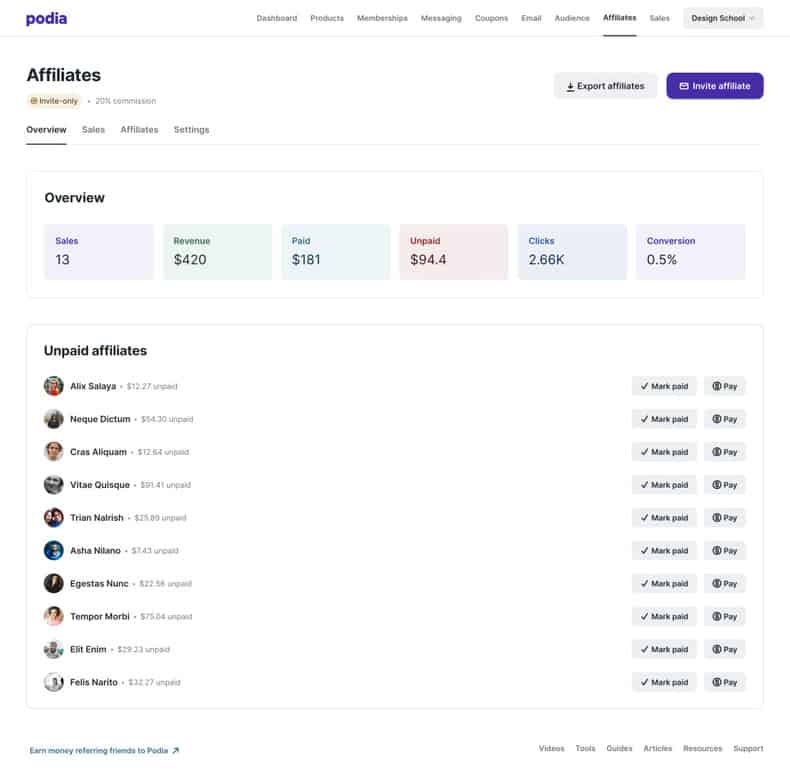
Task: Open Products in top navigation
Action: pos(327,18)
